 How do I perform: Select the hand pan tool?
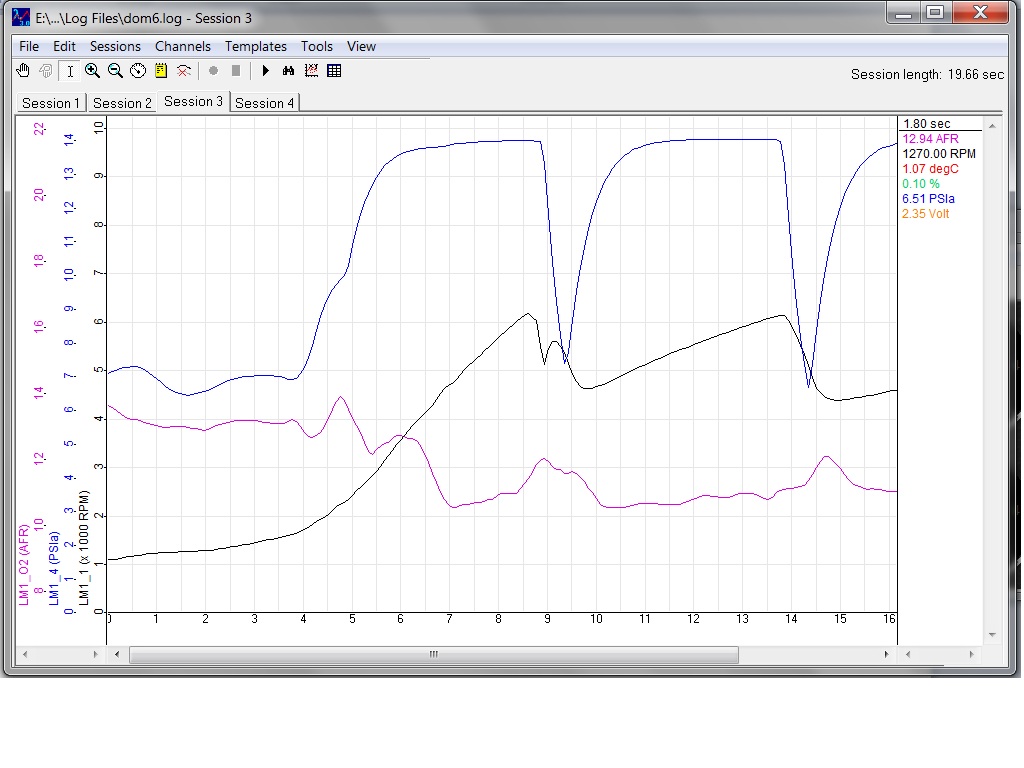click(23, 71)
